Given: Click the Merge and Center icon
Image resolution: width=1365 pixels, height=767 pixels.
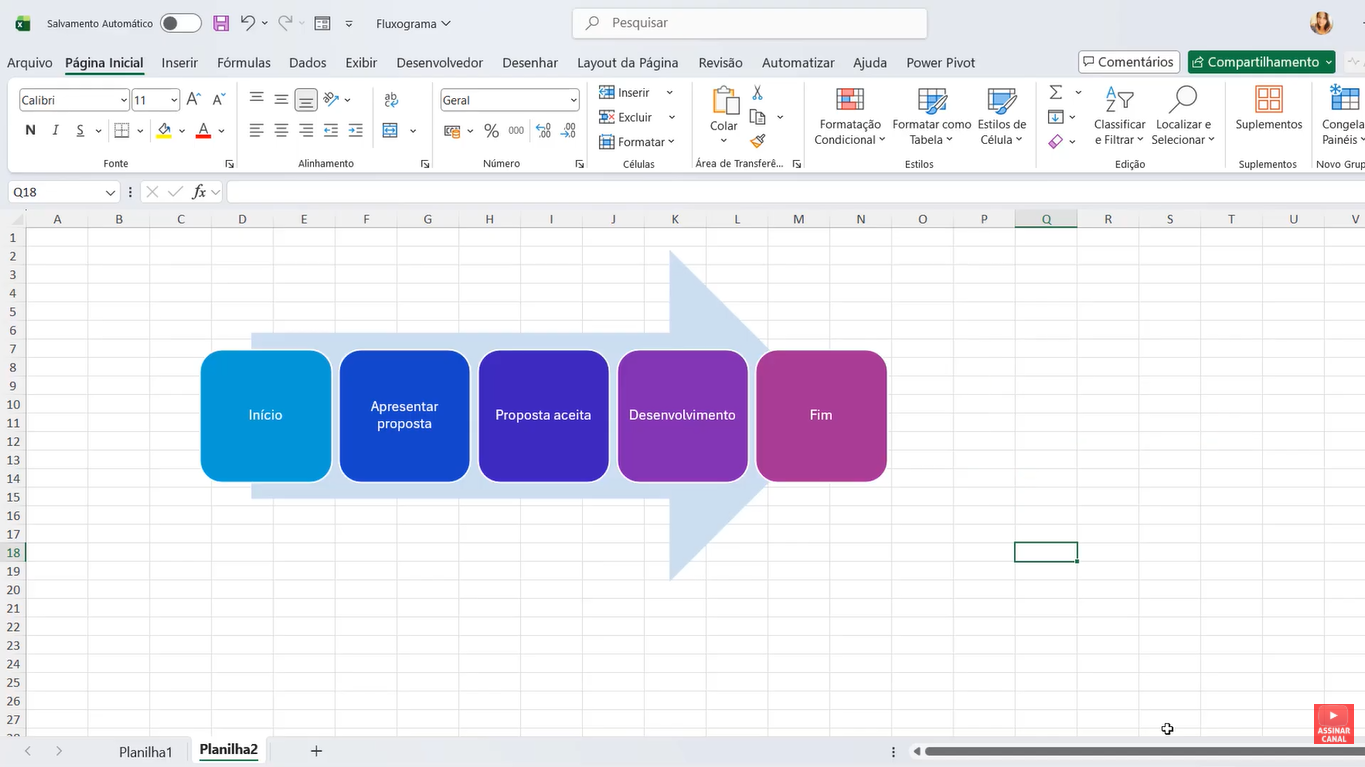Looking at the screenshot, I should (x=390, y=130).
